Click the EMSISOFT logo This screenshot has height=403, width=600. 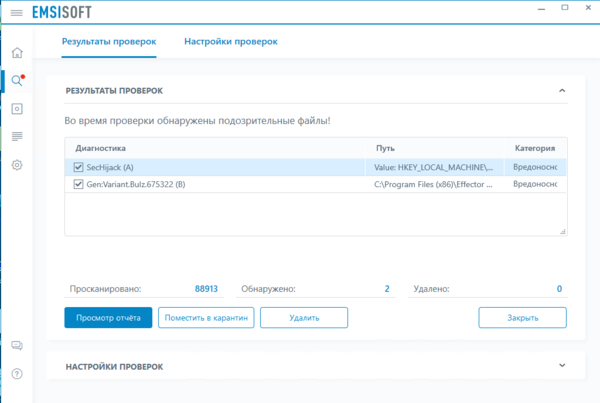click(62, 13)
